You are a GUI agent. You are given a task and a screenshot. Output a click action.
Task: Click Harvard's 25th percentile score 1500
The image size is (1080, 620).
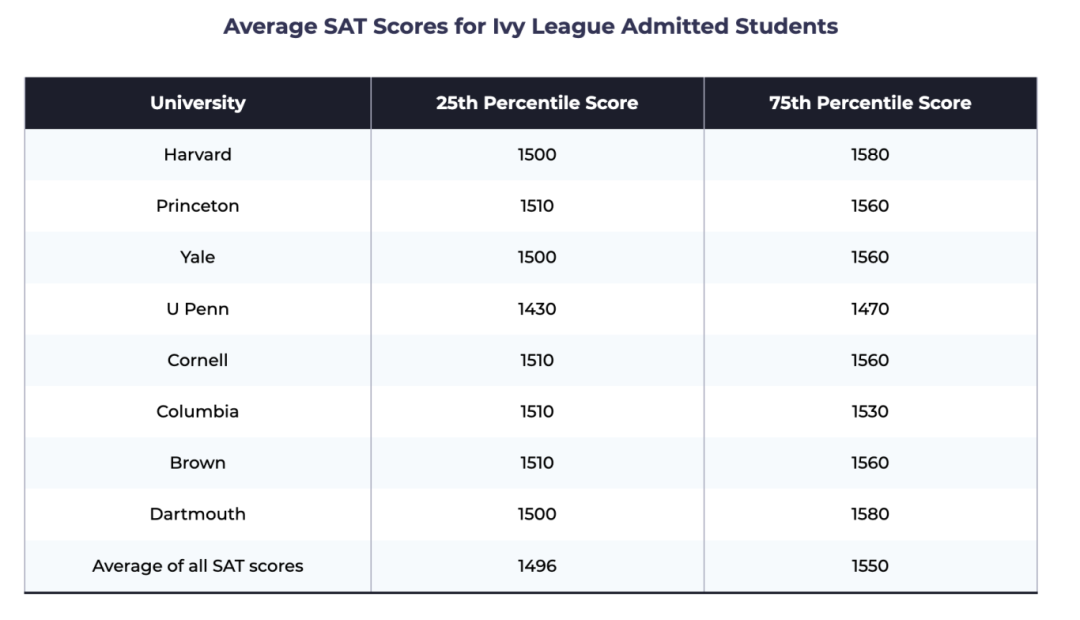pos(536,155)
